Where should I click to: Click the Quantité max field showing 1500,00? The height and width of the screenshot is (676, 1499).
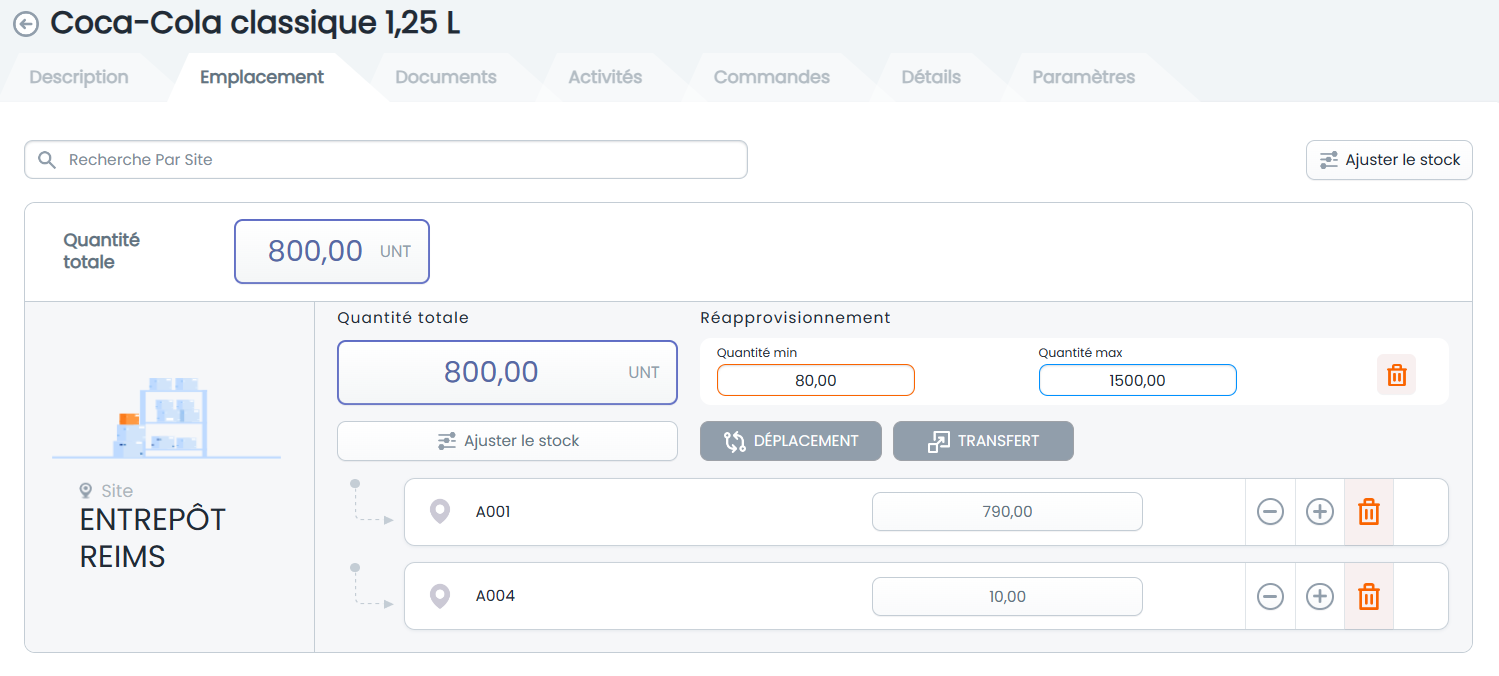(1138, 380)
